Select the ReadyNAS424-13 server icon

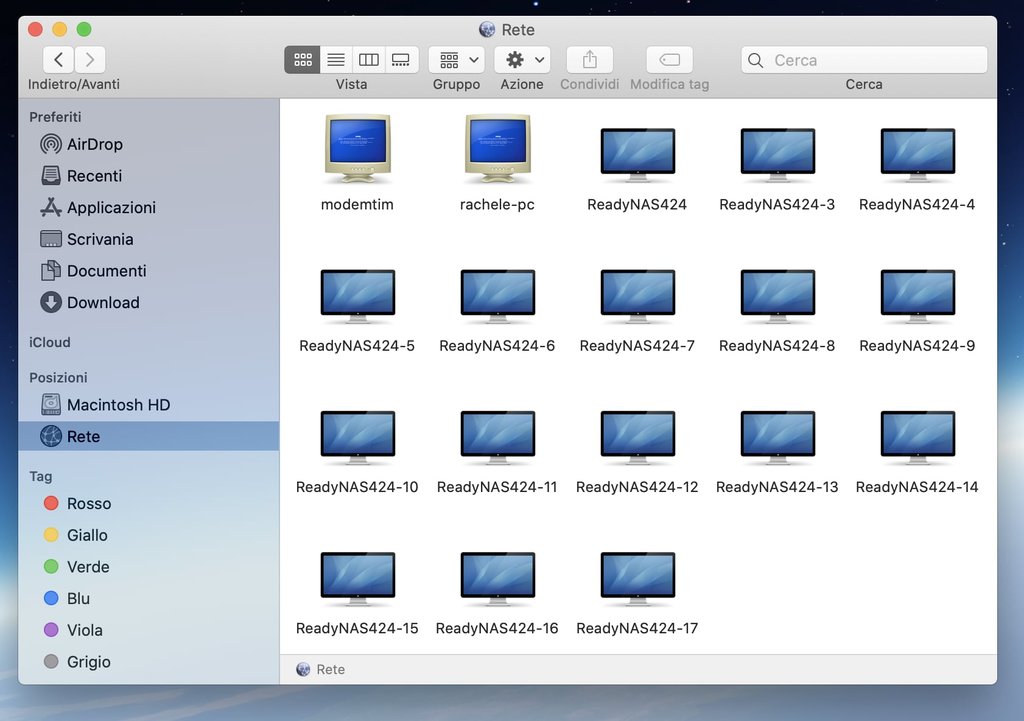coord(777,438)
